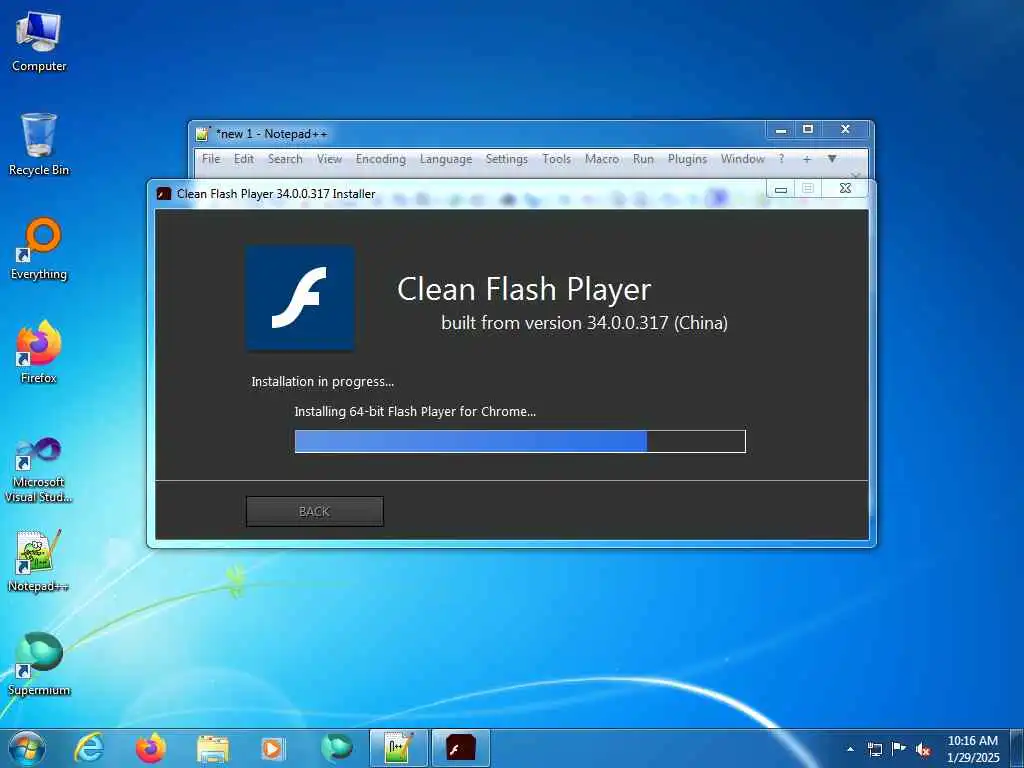Open Windows Media Player from the taskbar
This screenshot has width=1024, height=768.
click(x=273, y=749)
